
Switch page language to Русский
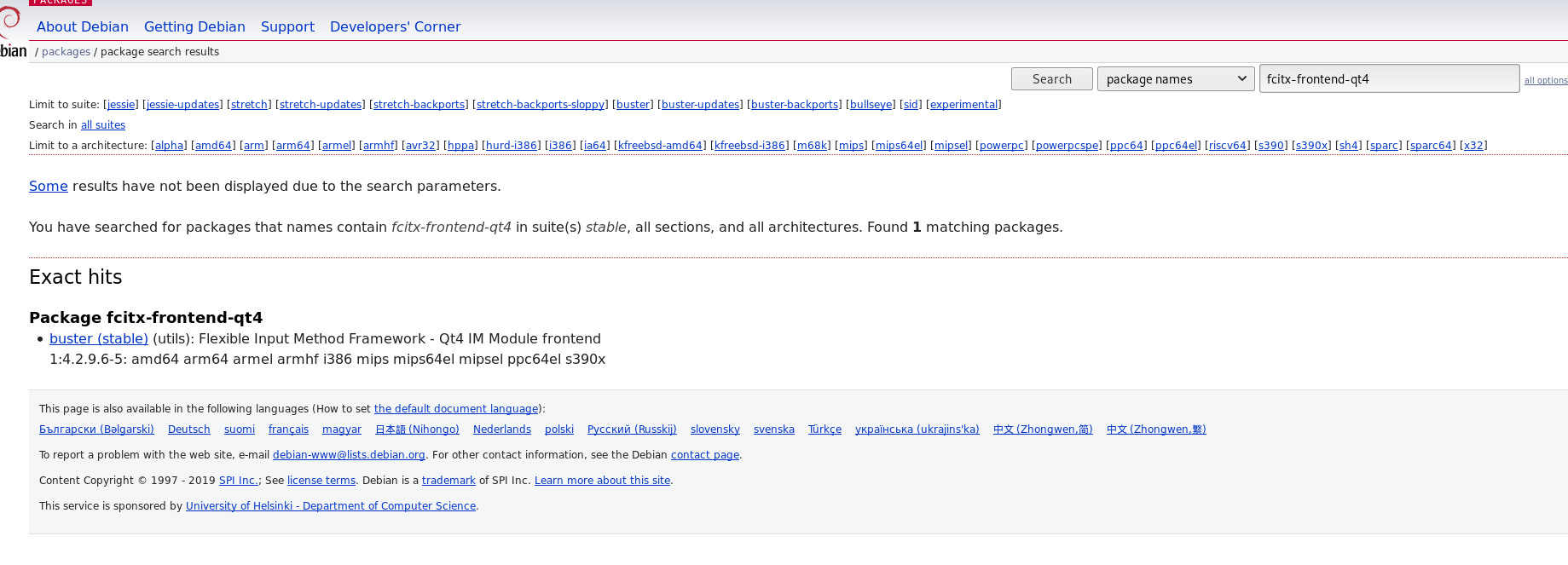pos(632,430)
